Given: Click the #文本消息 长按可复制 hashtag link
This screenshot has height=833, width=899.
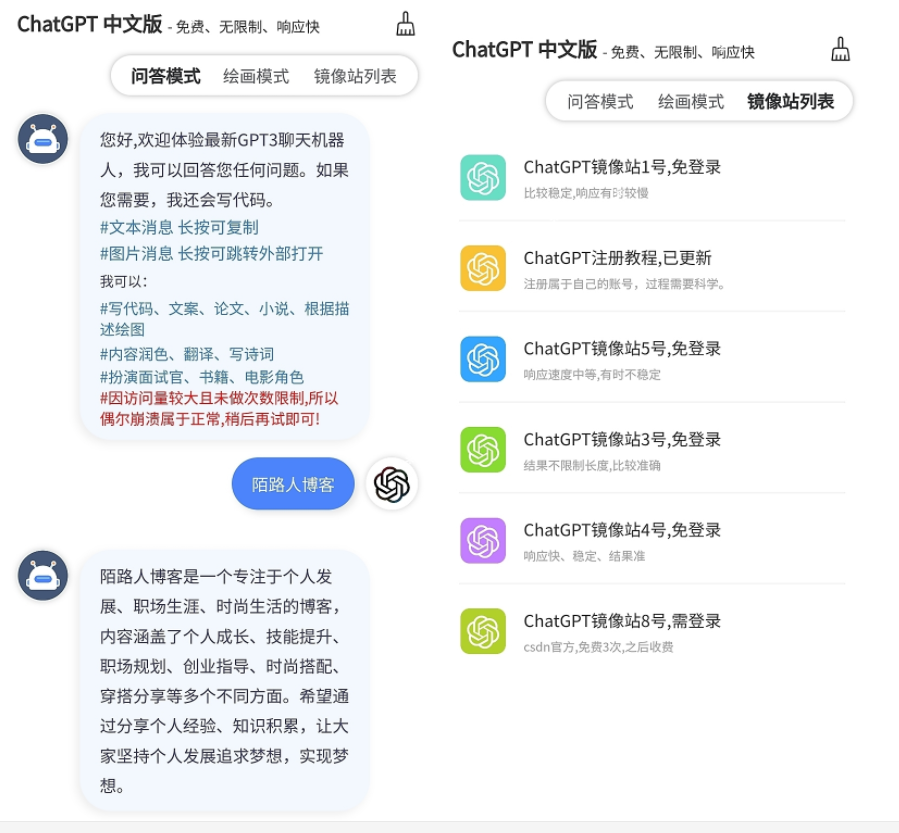Looking at the screenshot, I should (x=179, y=227).
